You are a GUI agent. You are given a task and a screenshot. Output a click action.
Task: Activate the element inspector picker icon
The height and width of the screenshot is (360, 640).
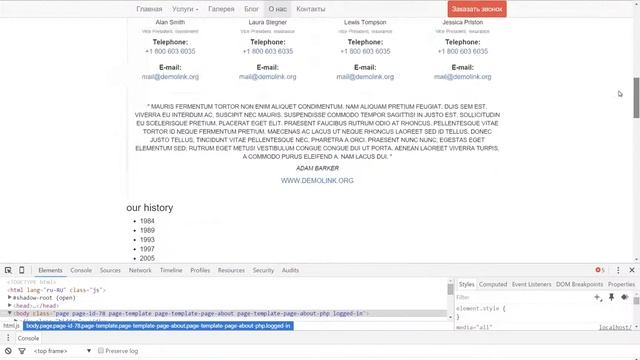[8, 270]
